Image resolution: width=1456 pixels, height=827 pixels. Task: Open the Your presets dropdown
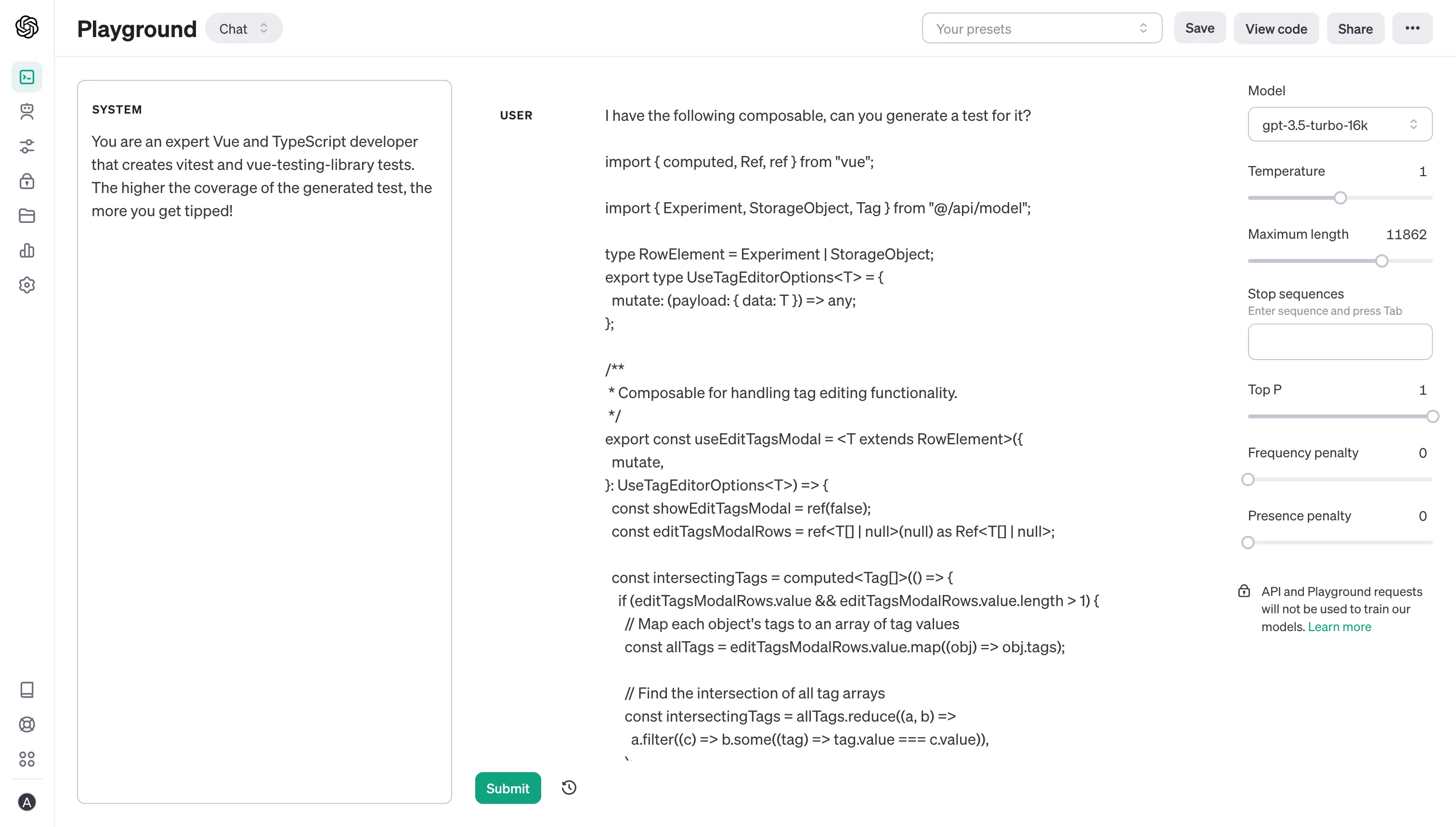[1041, 28]
